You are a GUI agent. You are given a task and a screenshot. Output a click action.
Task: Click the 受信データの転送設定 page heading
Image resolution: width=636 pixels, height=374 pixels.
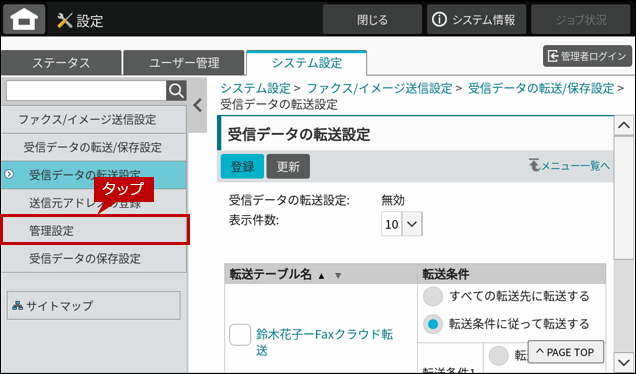coord(299,134)
